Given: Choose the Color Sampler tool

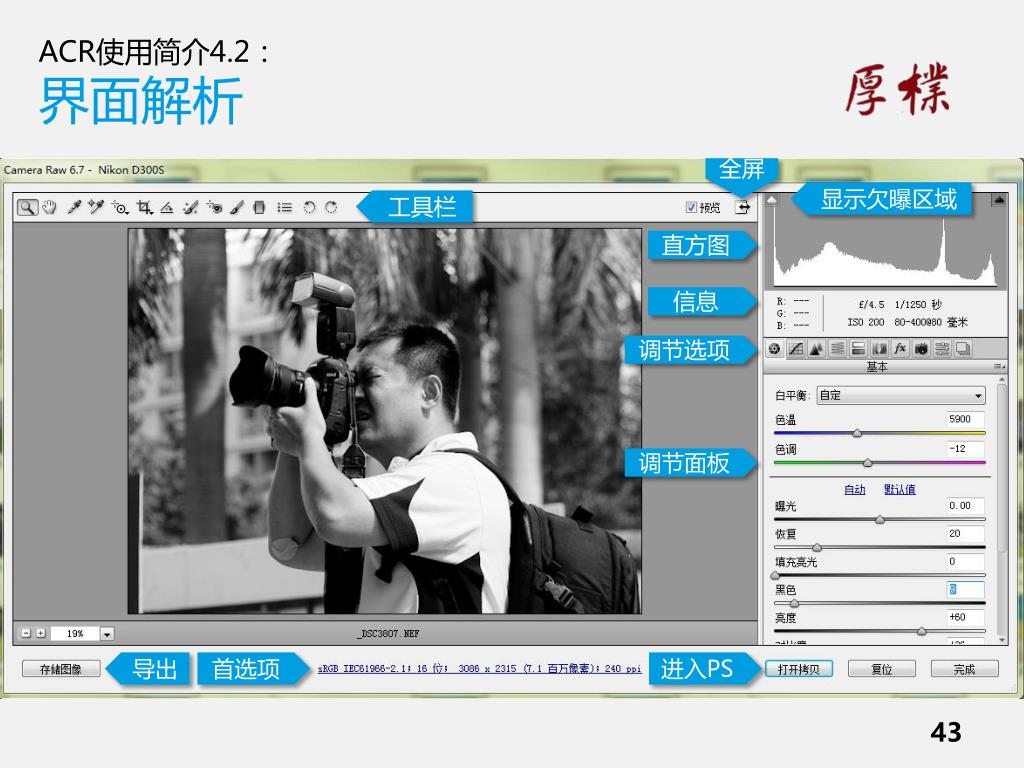Looking at the screenshot, I should (96, 207).
